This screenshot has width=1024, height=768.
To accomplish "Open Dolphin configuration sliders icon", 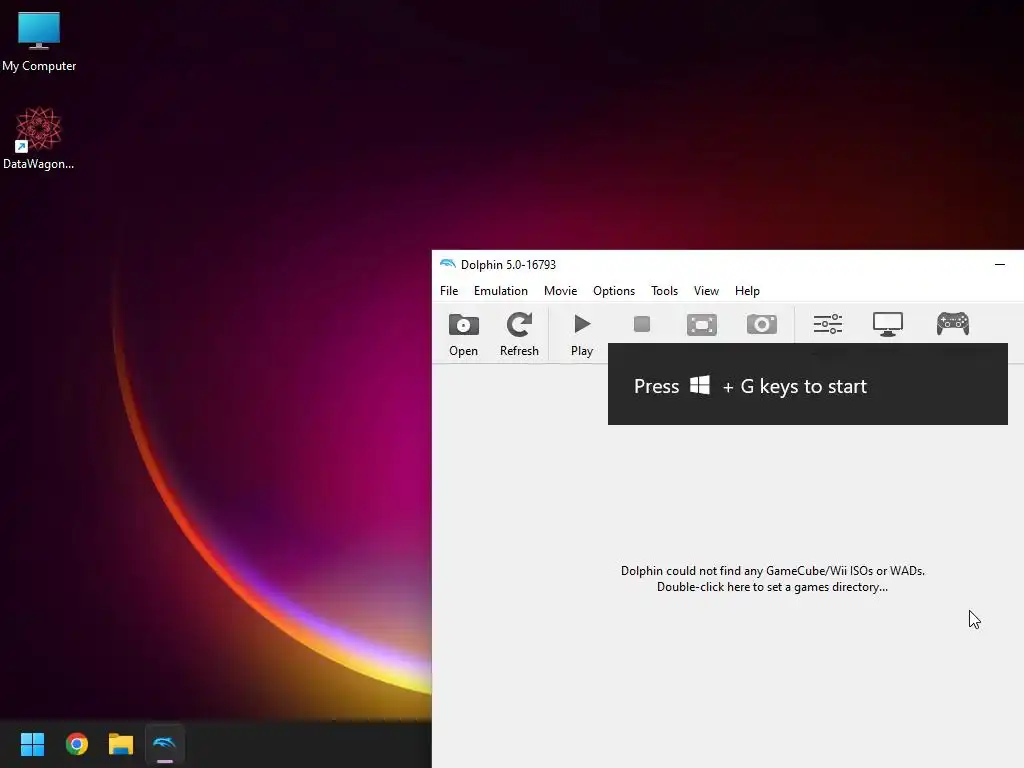I will pos(827,324).
